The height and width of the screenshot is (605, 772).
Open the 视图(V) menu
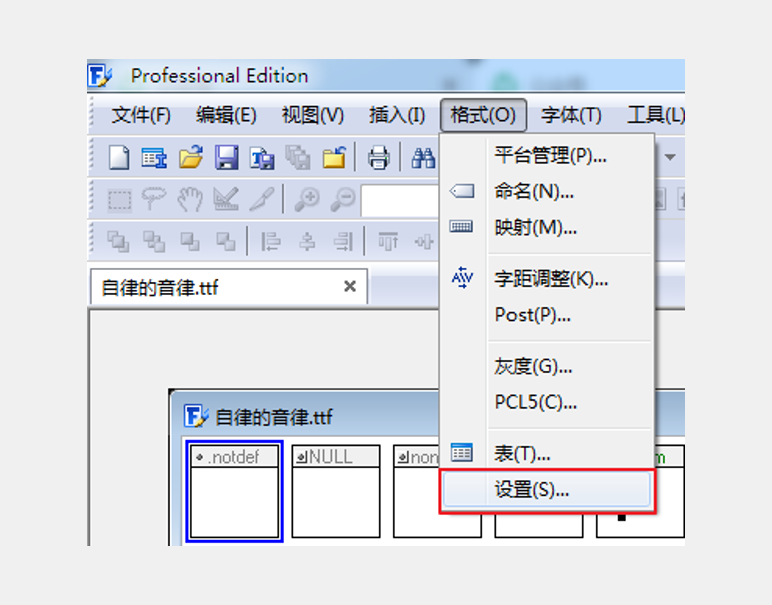(313, 116)
